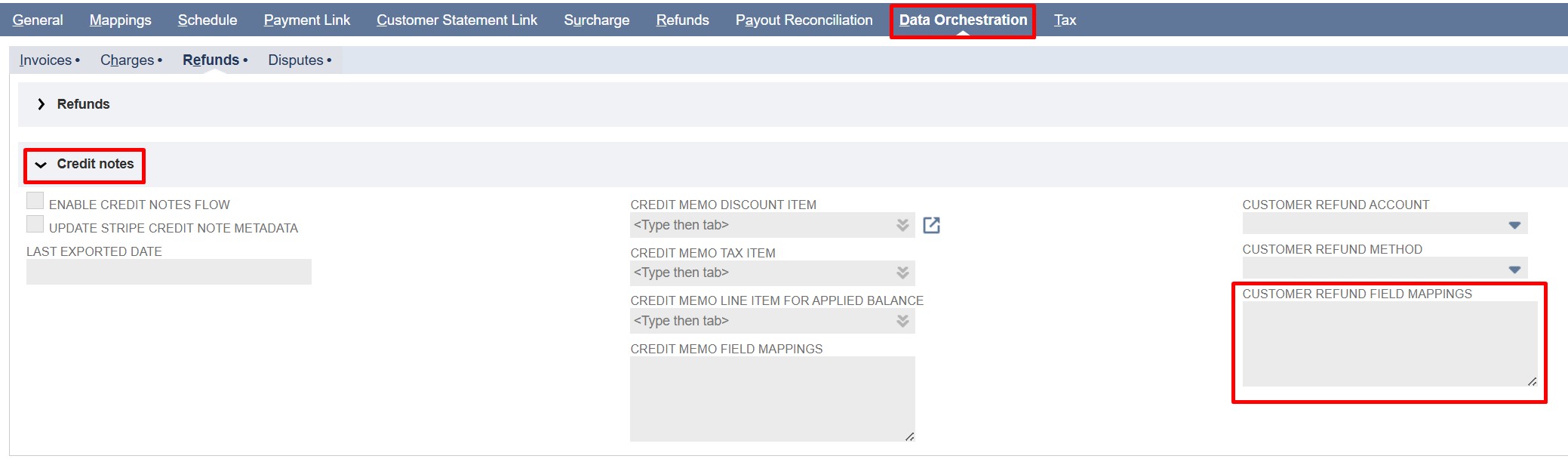
Task: Open Customer Refund Account dropdown
Action: click(x=1514, y=225)
